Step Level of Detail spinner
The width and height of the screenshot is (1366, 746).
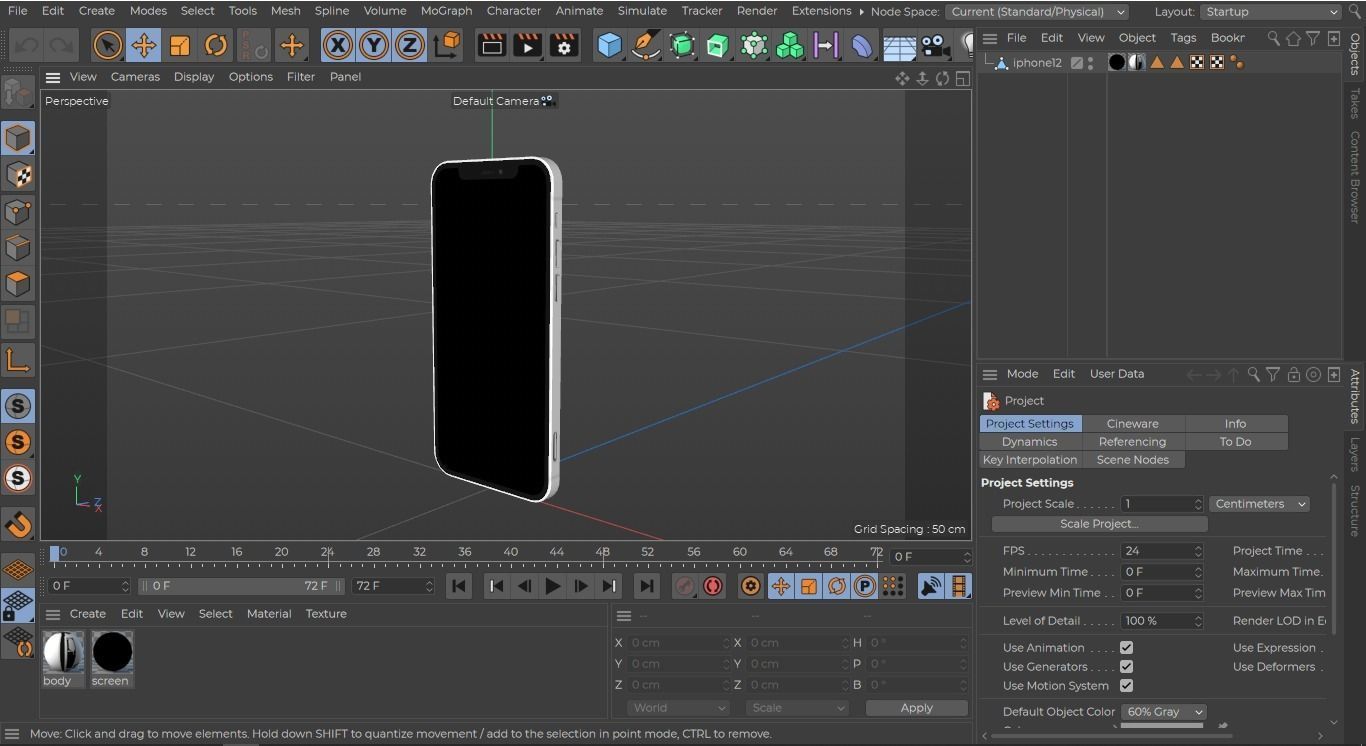(x=1198, y=621)
